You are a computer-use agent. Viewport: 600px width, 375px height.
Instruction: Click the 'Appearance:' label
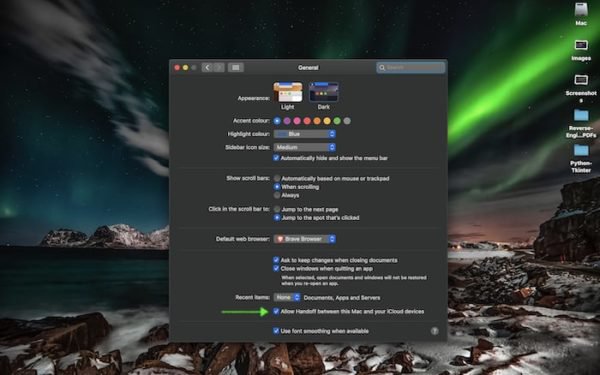(254, 98)
